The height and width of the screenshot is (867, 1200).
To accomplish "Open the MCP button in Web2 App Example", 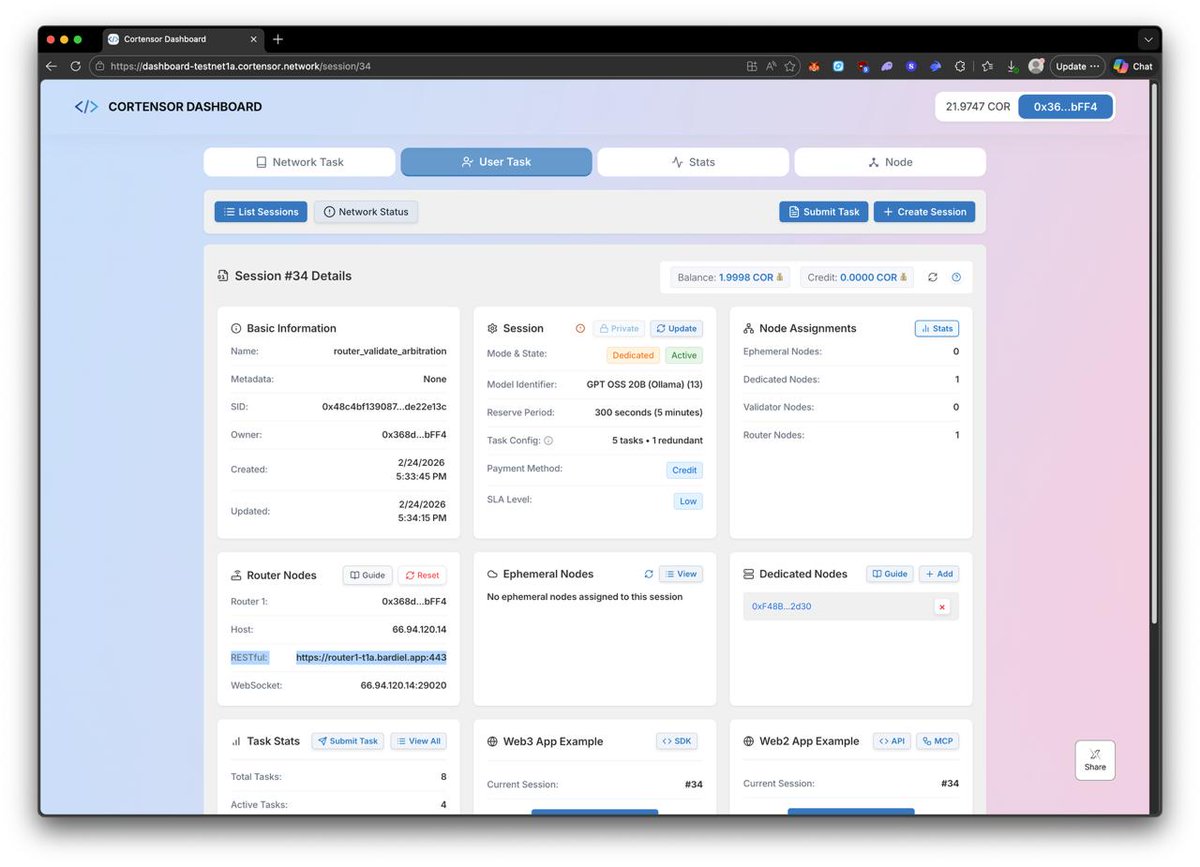I will [938, 742].
